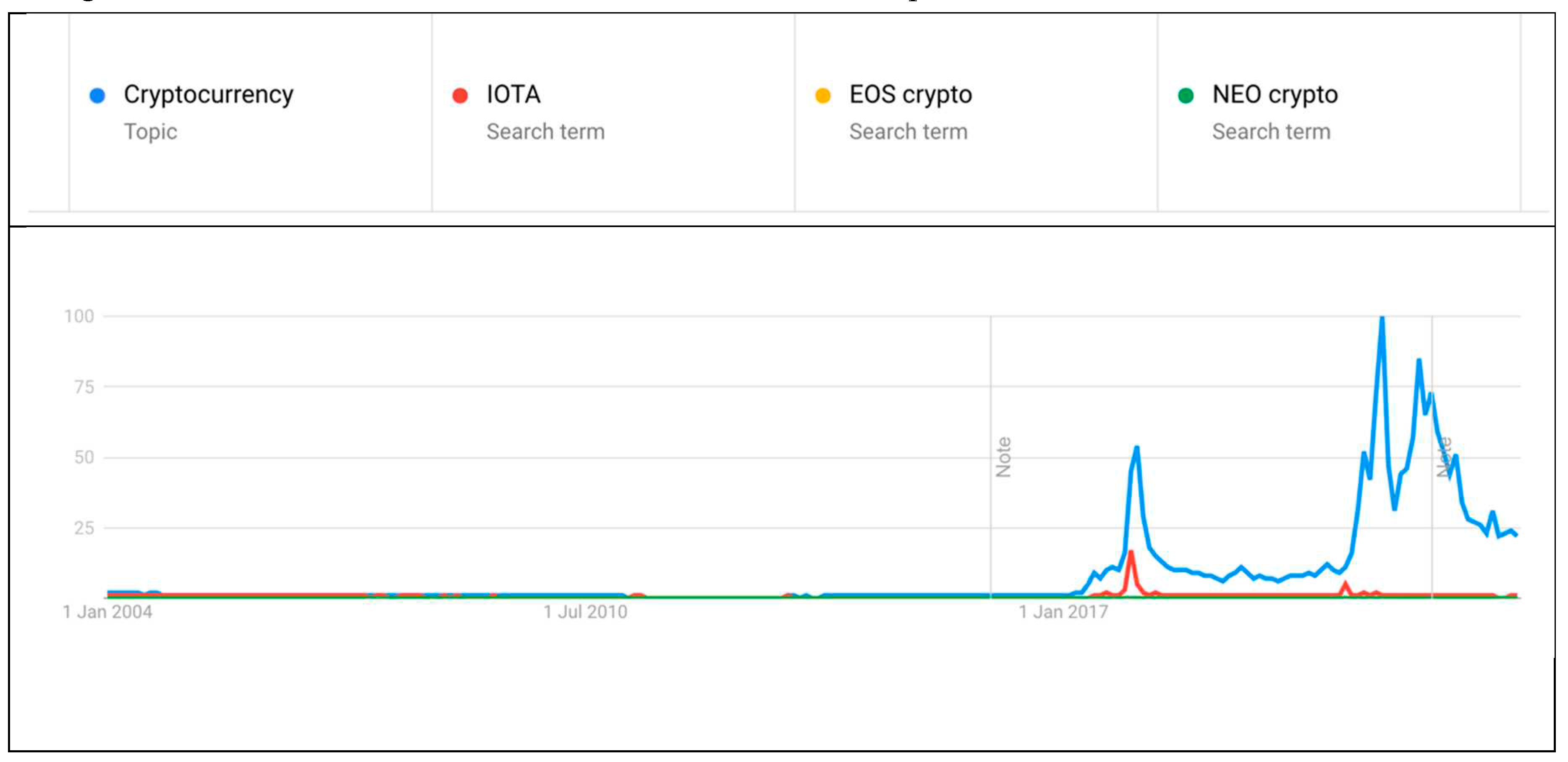Click the blue Cryptocurrency legend dot
This screenshot has height=762, width=1568.
pyautogui.click(x=97, y=96)
